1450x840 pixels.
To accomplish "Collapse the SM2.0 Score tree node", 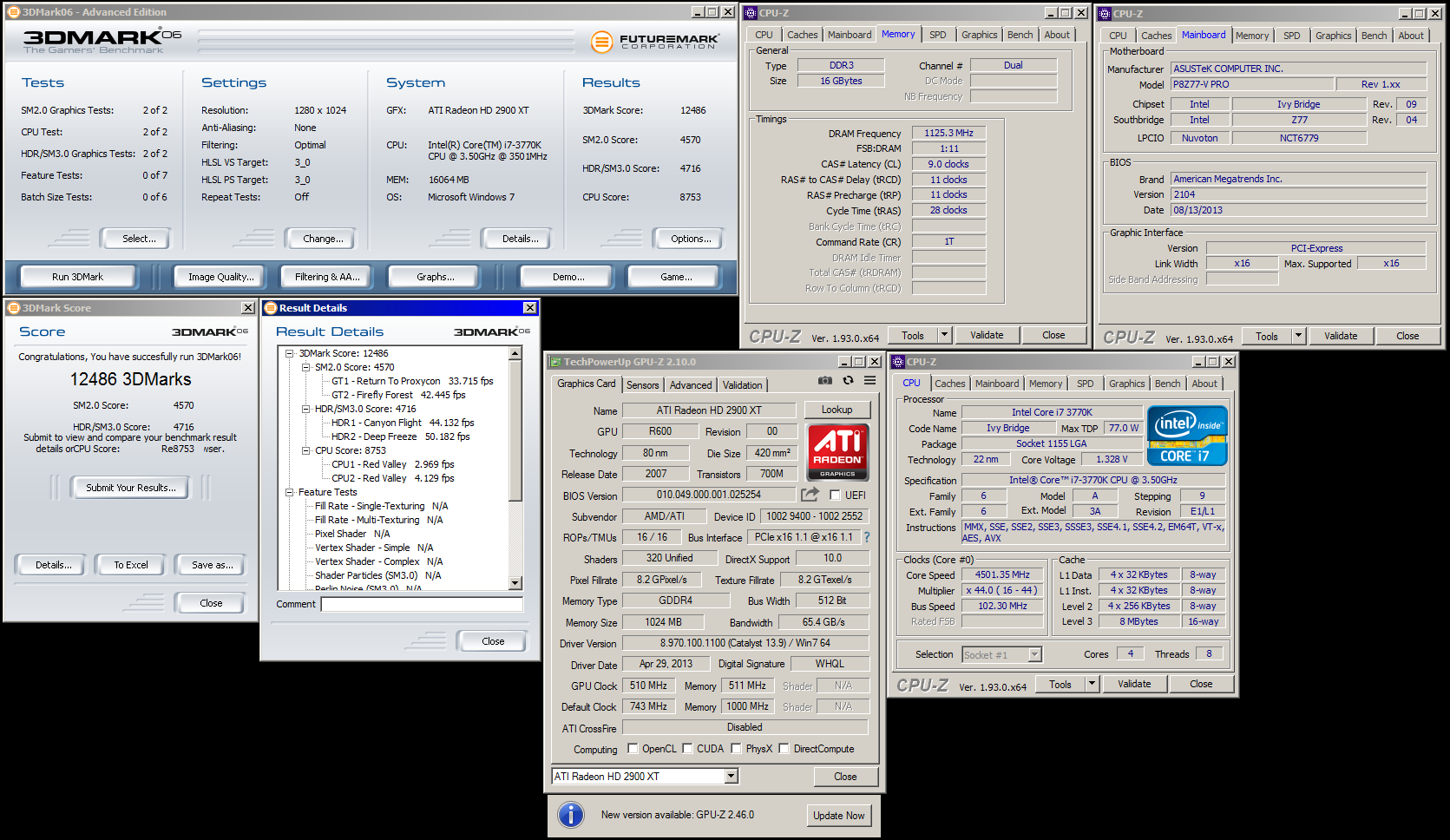I will (x=306, y=367).
